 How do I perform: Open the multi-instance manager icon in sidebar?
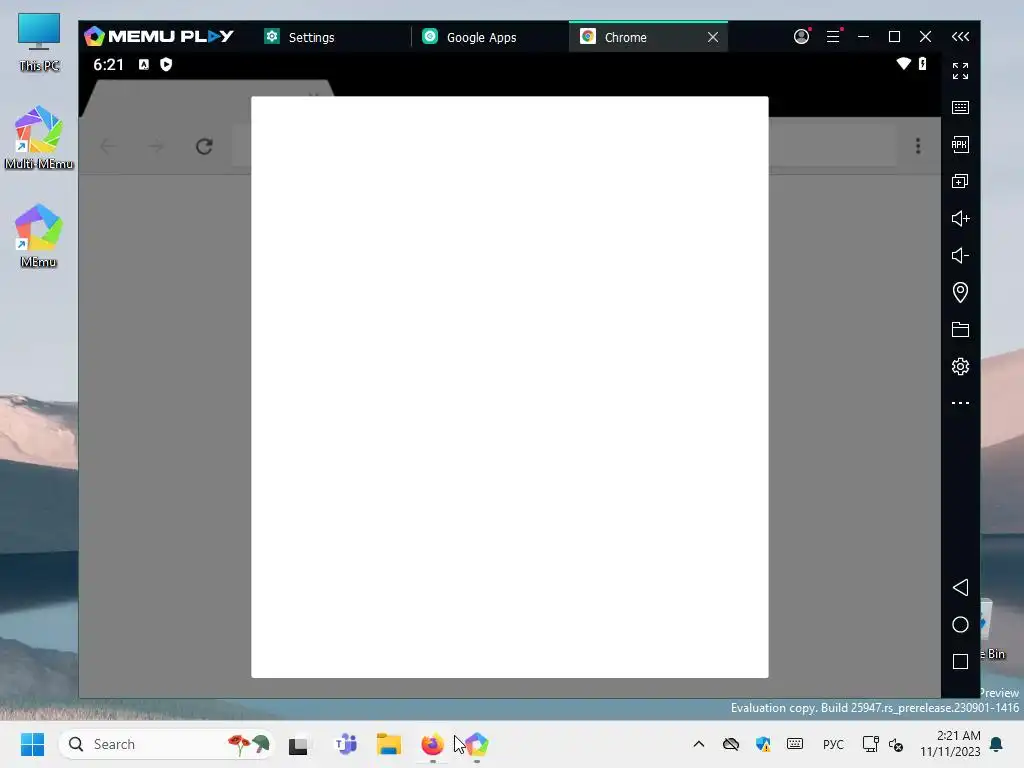coord(960,182)
